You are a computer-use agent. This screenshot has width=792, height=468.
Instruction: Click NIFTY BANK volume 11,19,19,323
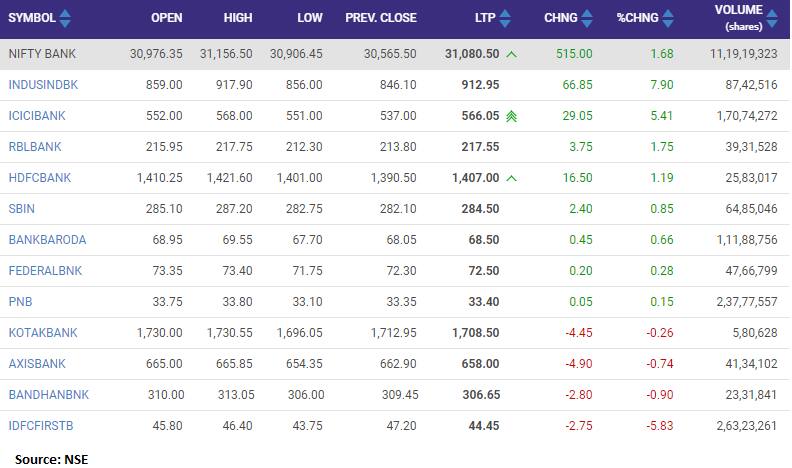click(x=744, y=54)
